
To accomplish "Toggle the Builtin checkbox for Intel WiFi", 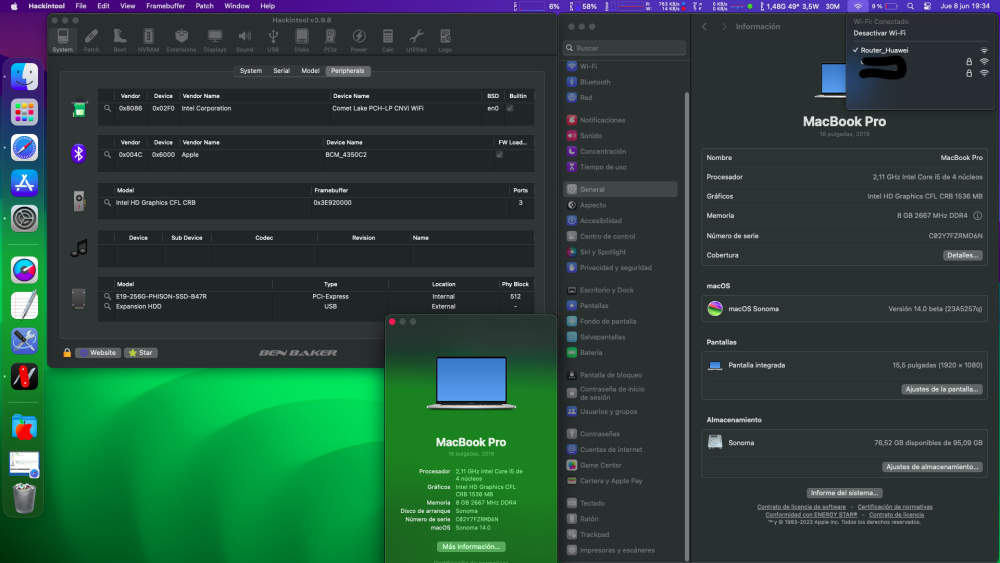I will pos(510,108).
